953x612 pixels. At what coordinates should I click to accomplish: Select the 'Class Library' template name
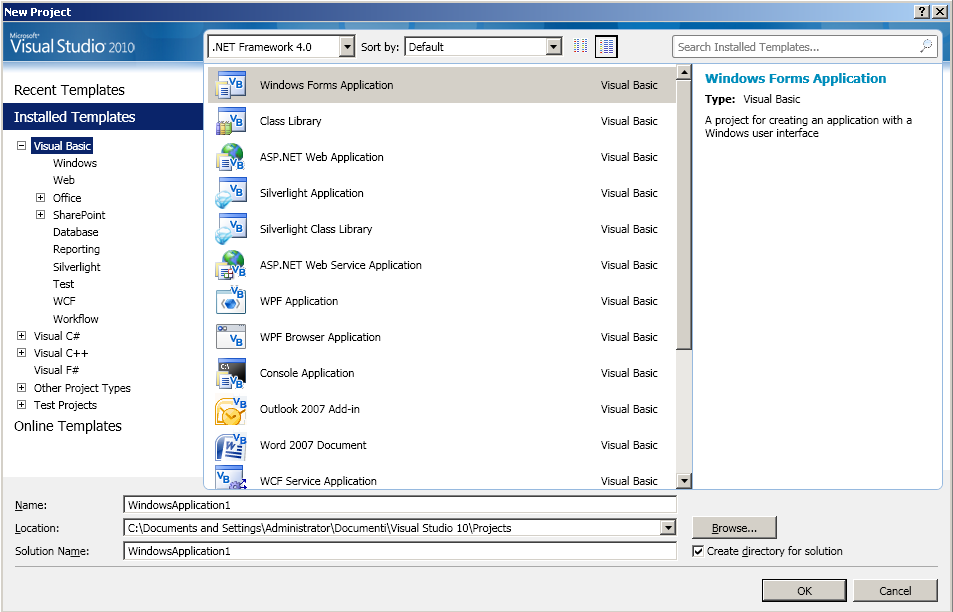tap(291, 121)
